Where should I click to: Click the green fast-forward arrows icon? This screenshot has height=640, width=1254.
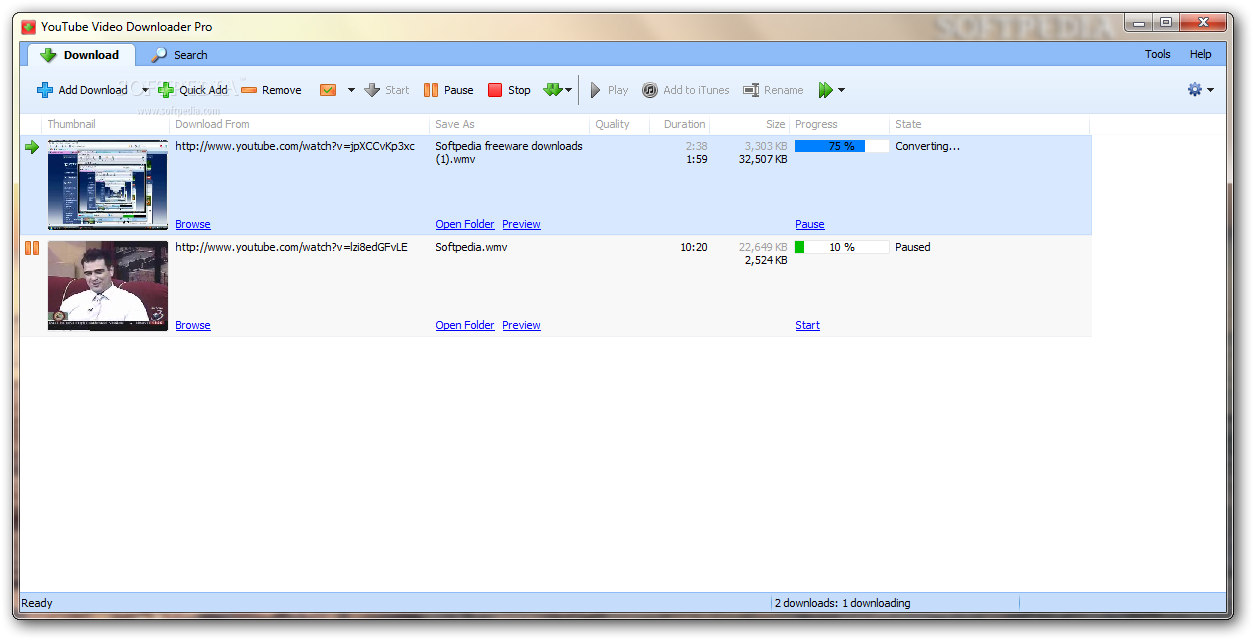click(x=825, y=90)
